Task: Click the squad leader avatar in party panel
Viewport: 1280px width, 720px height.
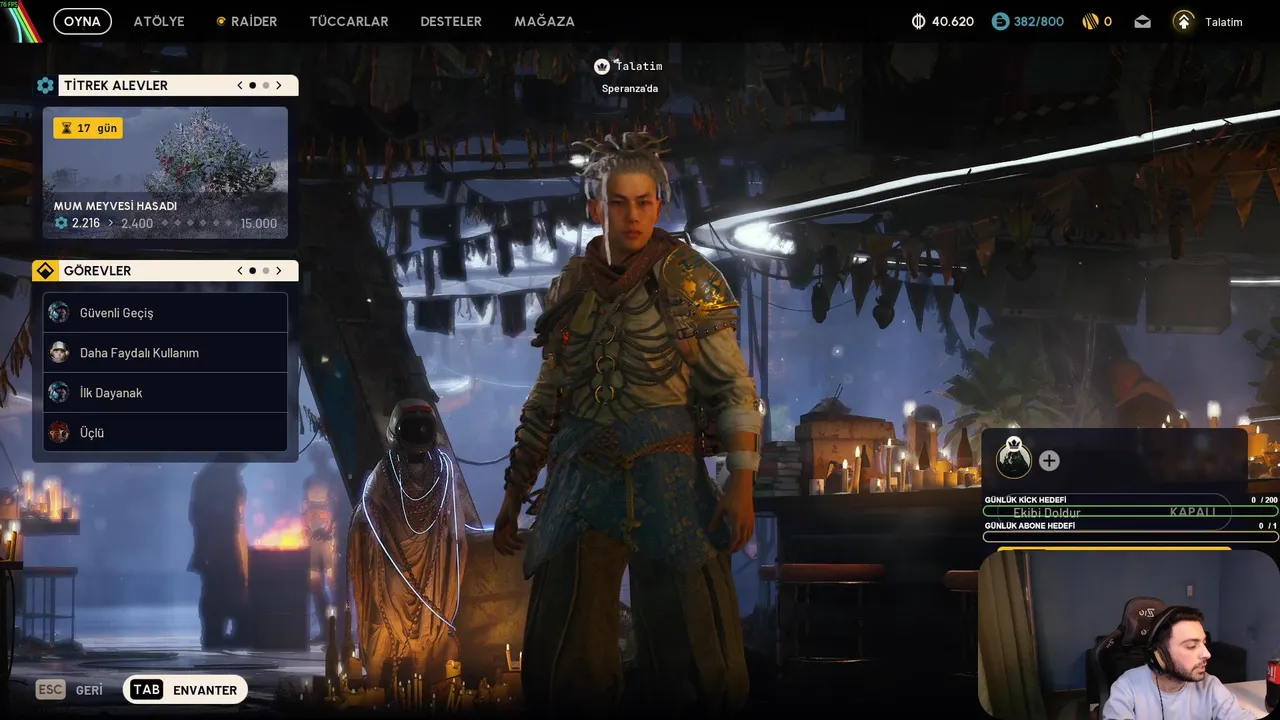Action: 1014,459
